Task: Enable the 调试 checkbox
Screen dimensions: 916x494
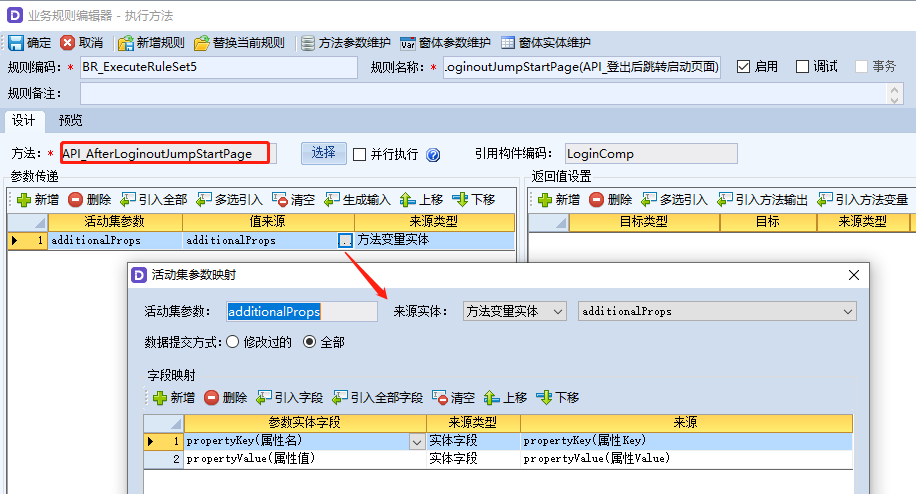Action: click(x=802, y=67)
